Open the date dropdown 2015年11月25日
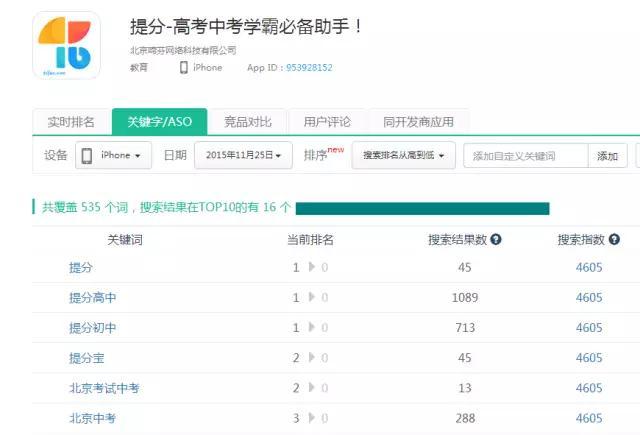The height and width of the screenshot is (435, 640). (243, 155)
